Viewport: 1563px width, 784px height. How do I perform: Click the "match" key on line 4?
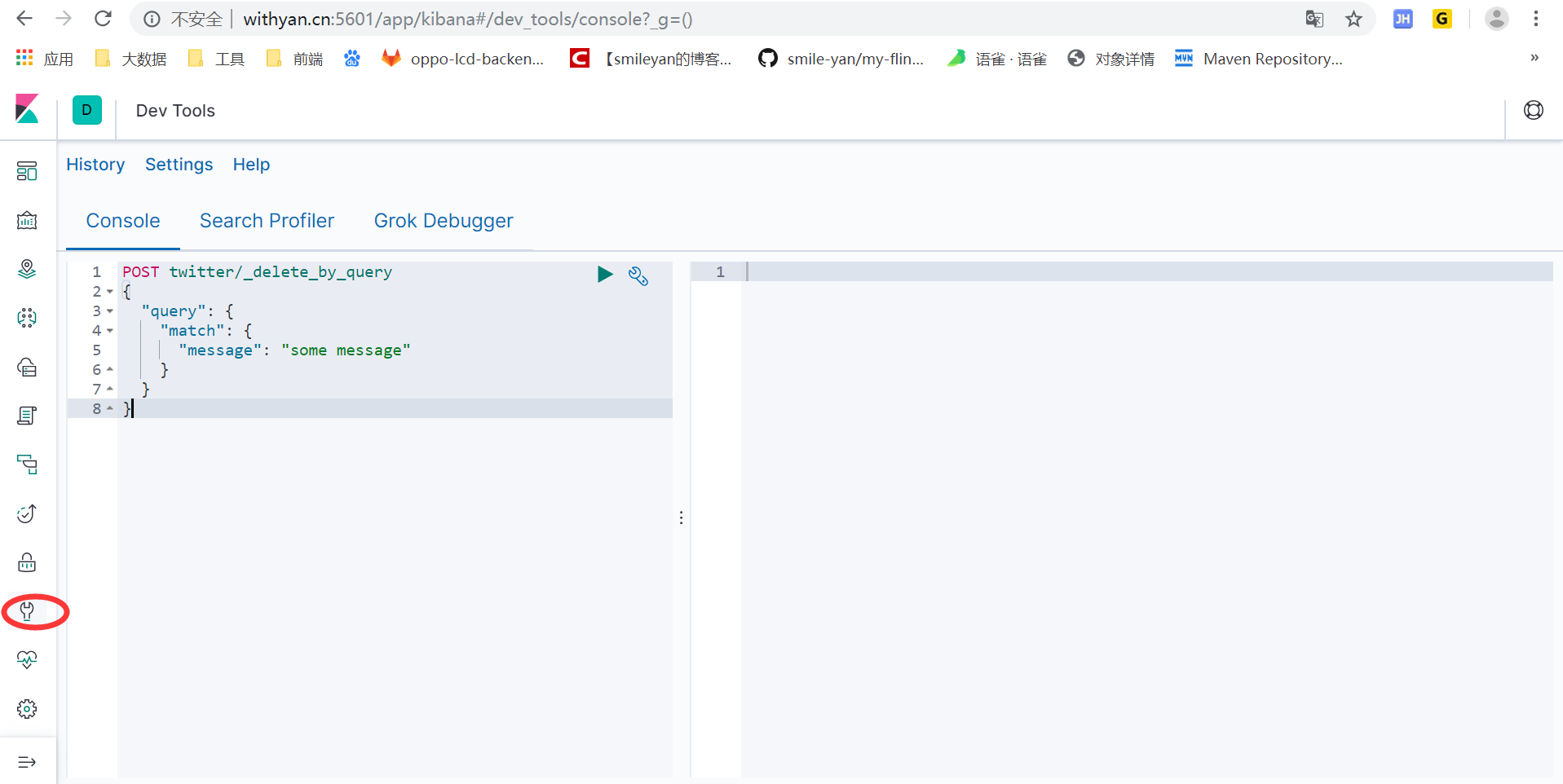click(x=192, y=331)
